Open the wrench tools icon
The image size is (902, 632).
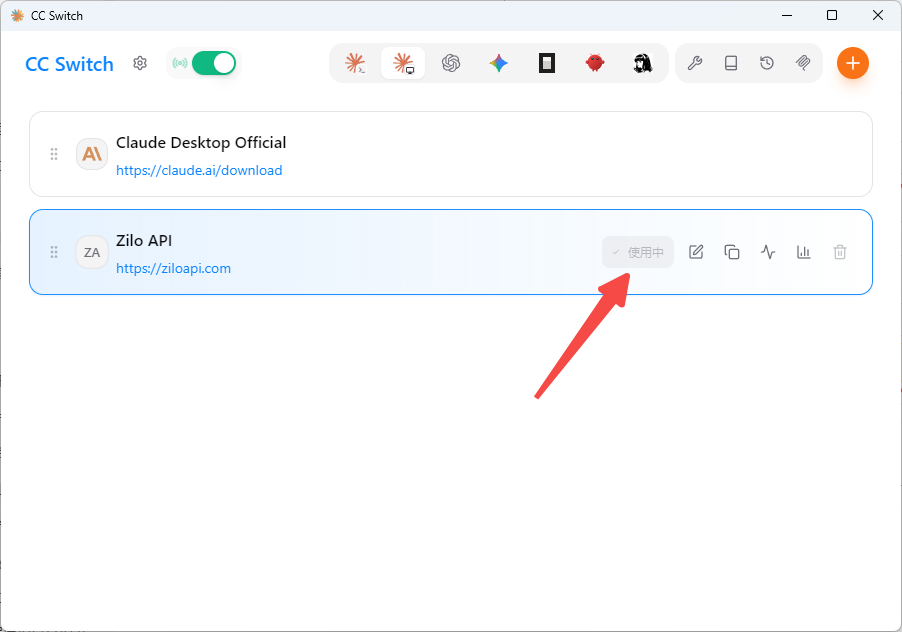(x=695, y=63)
